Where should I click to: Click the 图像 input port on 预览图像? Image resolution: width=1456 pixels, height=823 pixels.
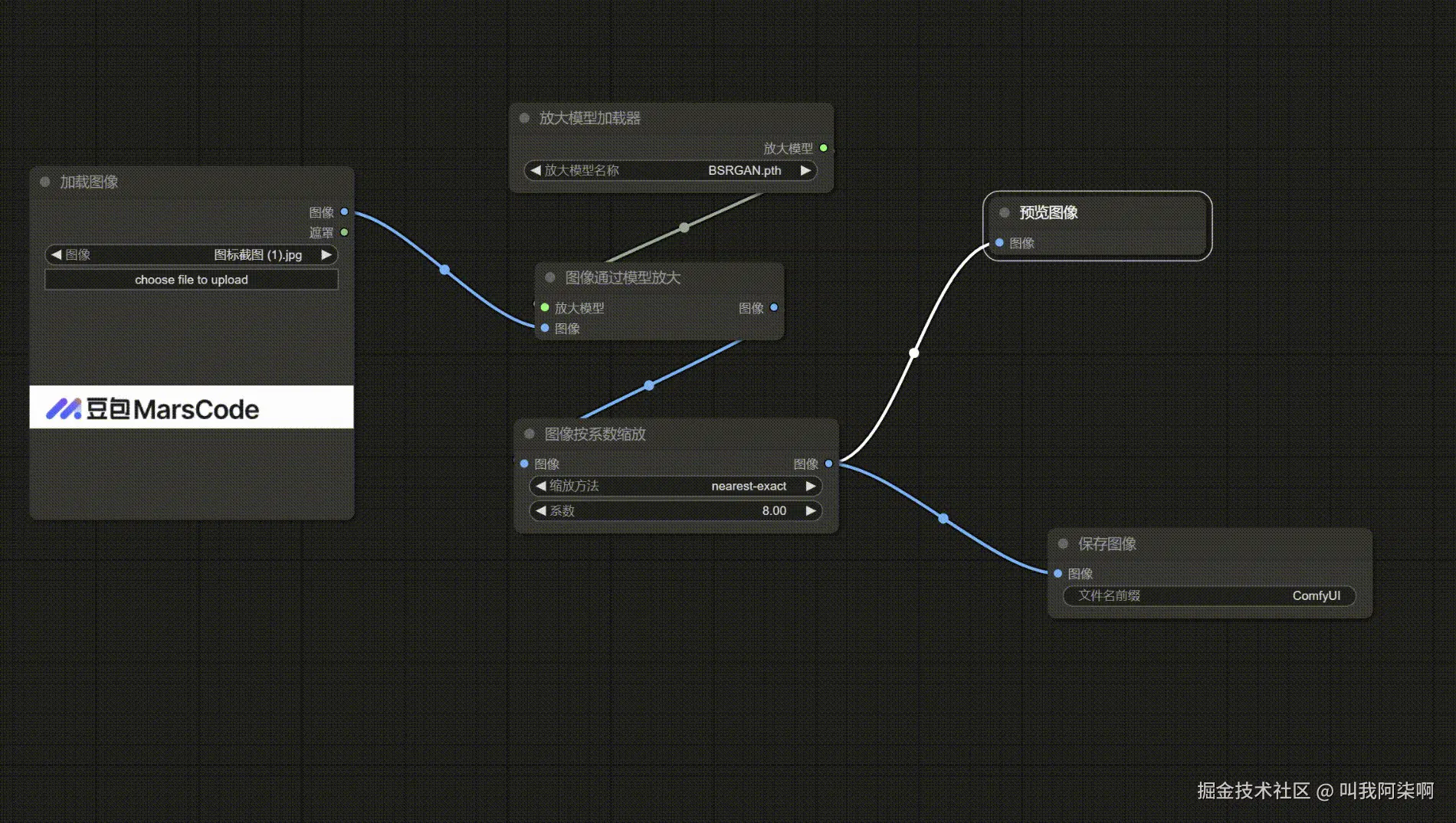click(x=999, y=243)
